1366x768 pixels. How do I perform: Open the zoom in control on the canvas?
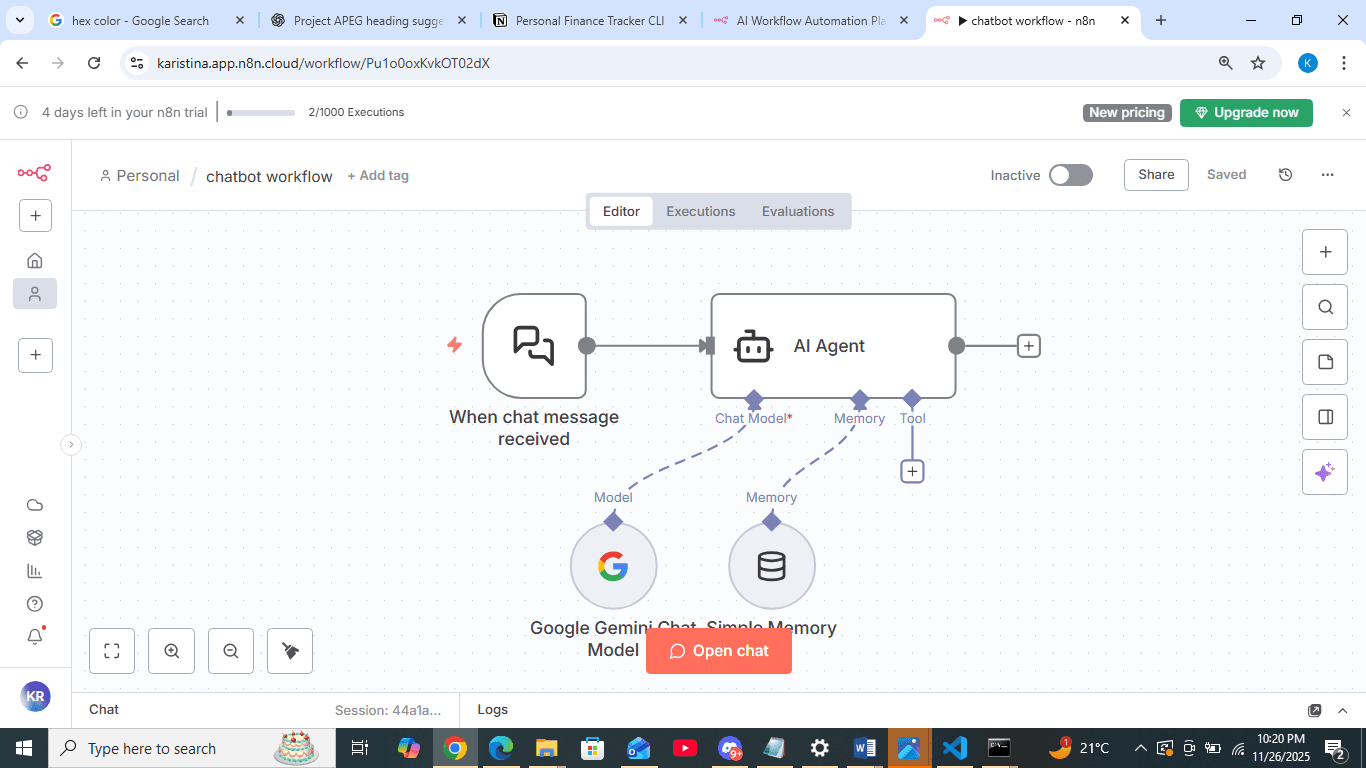171,651
